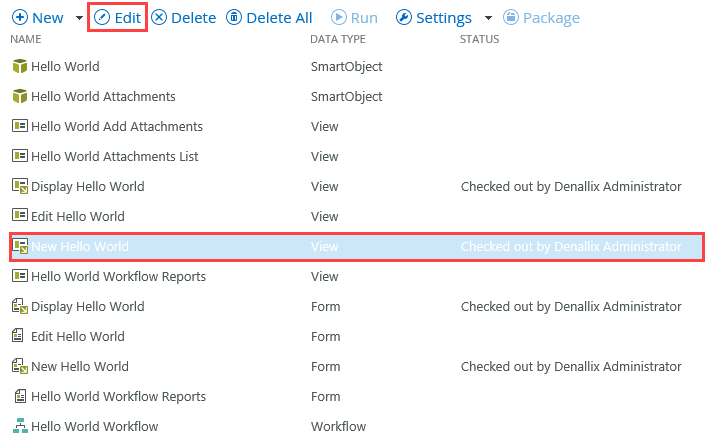This screenshot has width=705, height=448.
Task: Click the STATUS column header
Action: (479, 40)
